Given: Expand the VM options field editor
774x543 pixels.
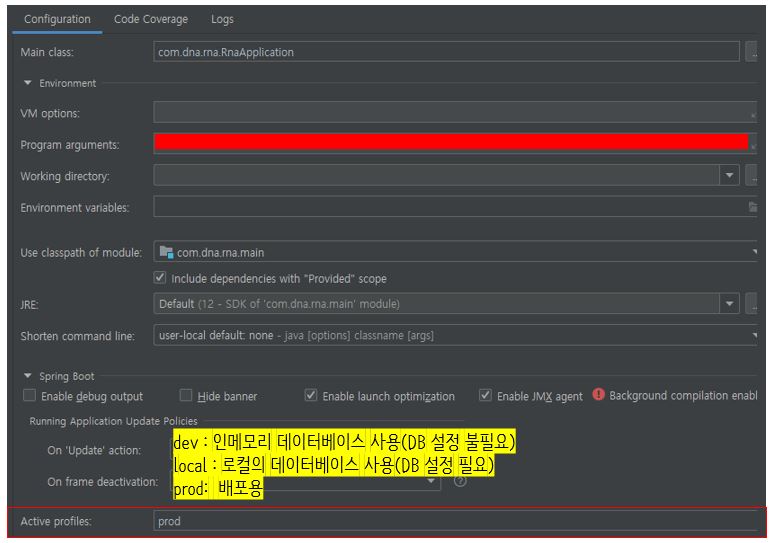Looking at the screenshot, I should pos(753,116).
